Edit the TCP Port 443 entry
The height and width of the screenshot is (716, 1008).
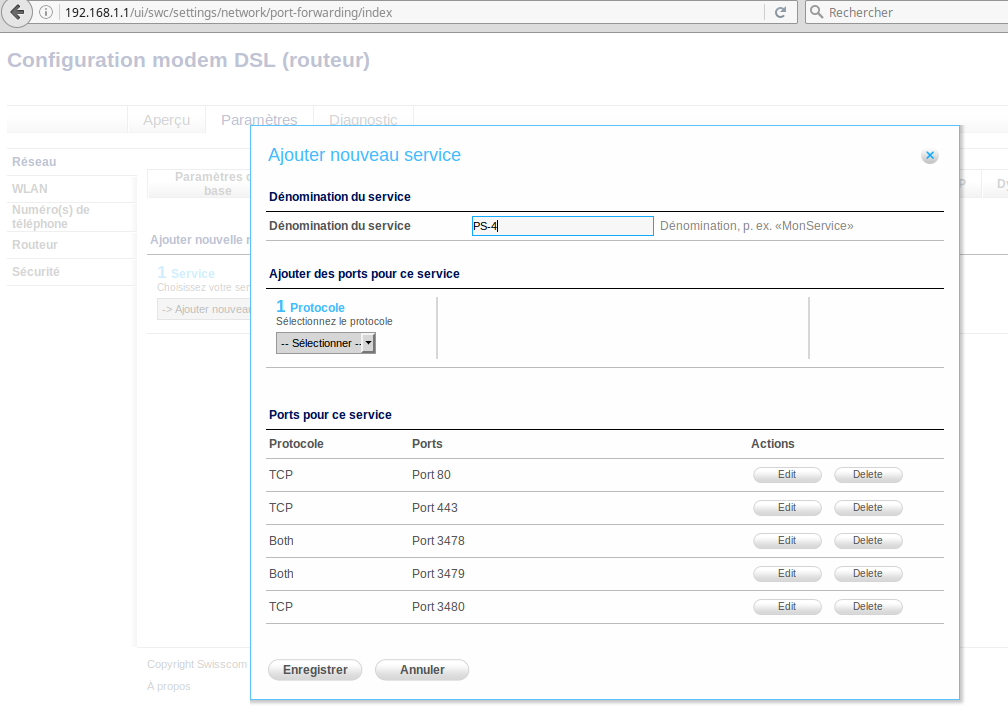(x=787, y=508)
